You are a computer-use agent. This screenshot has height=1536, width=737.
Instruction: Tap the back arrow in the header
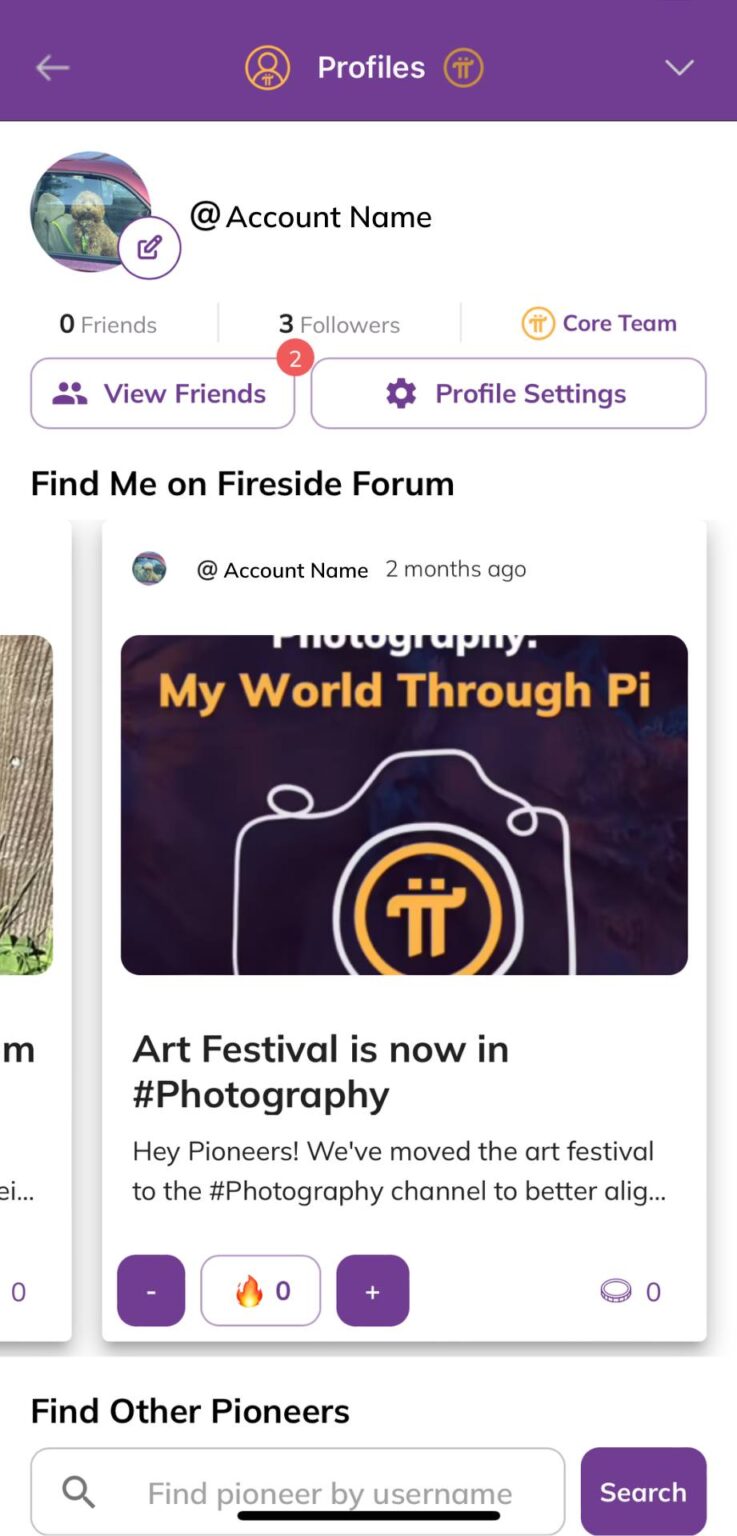pyautogui.click(x=51, y=67)
